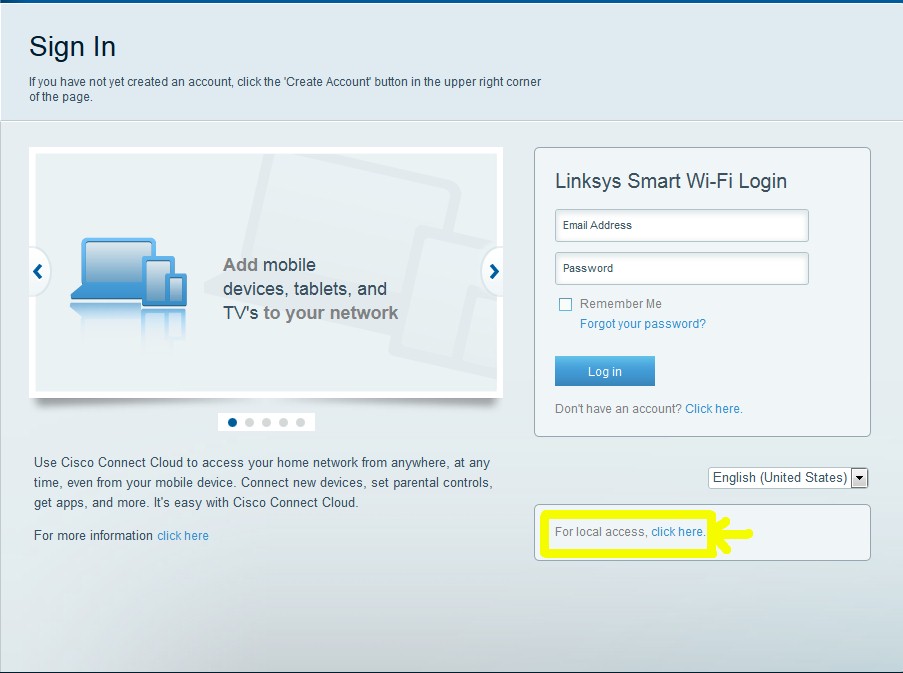Screen dimensions: 903x673
Task: Click here link to create an account
Action: pos(714,409)
